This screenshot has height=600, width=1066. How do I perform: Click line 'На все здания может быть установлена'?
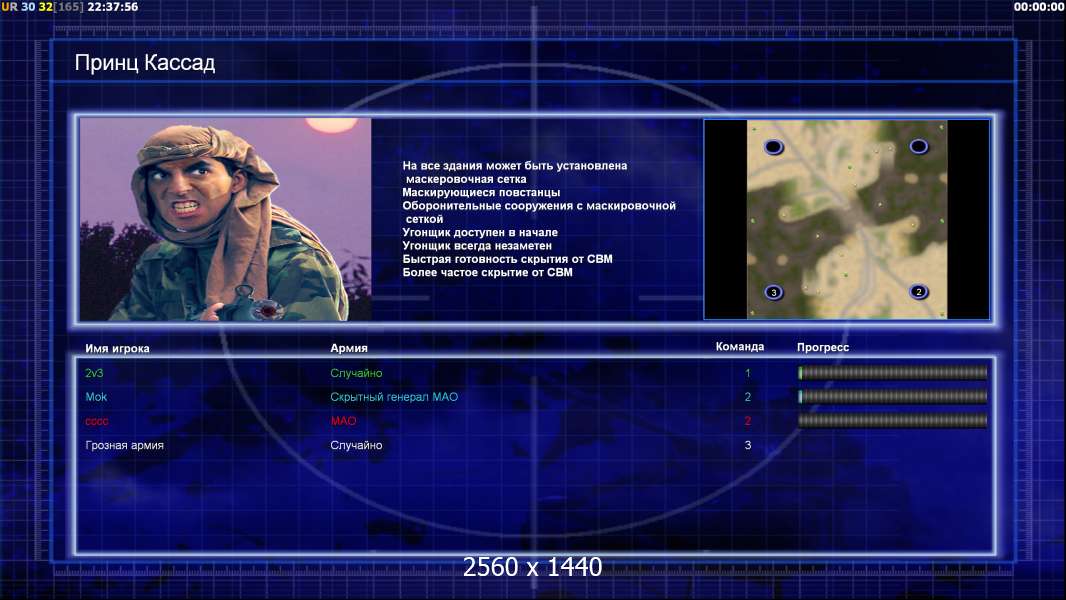515,166
